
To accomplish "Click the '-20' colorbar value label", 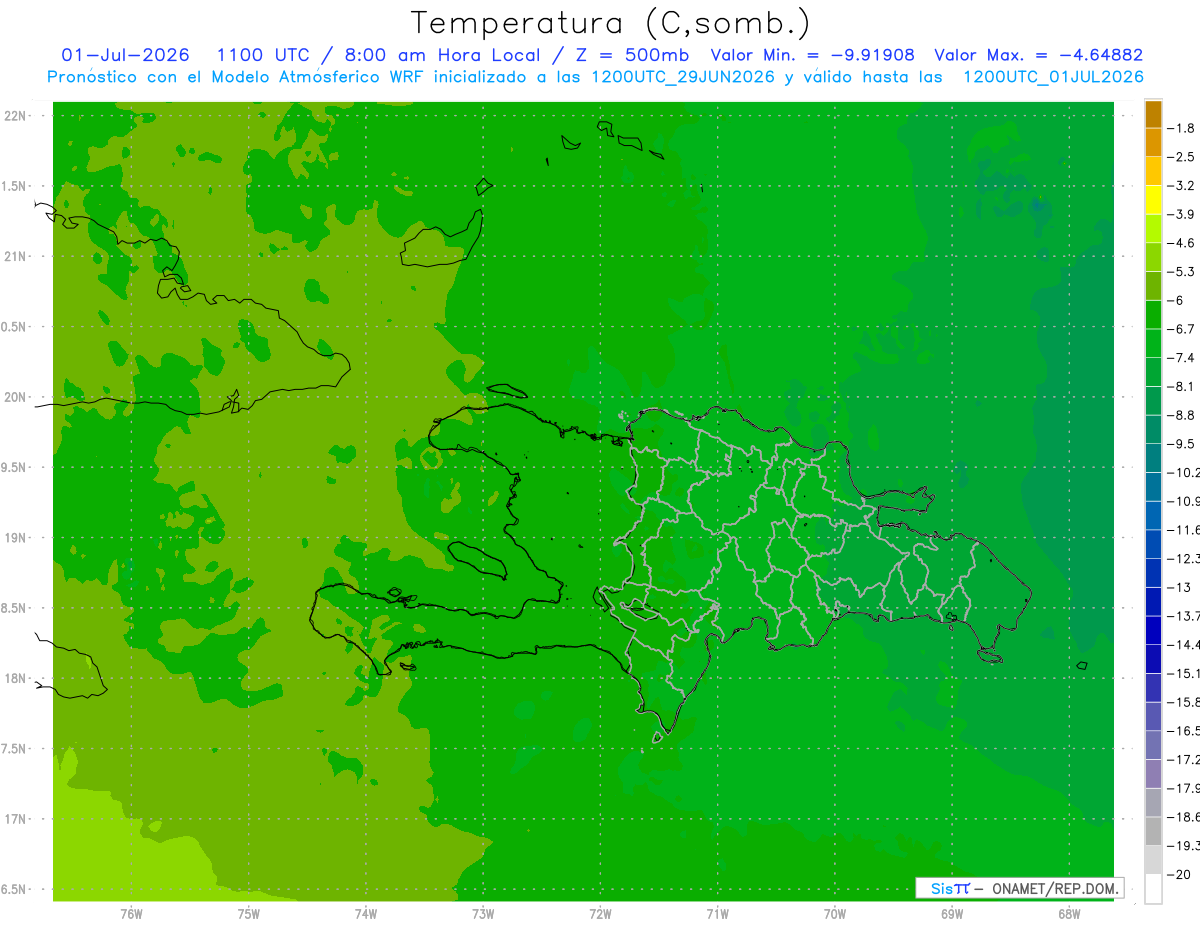I will tap(1178, 874).
